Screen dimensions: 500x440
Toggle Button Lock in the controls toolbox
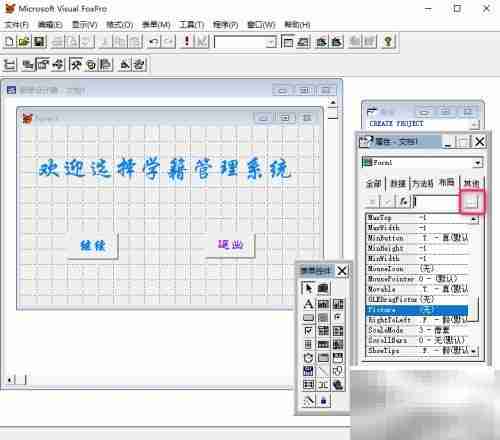pos(323,400)
